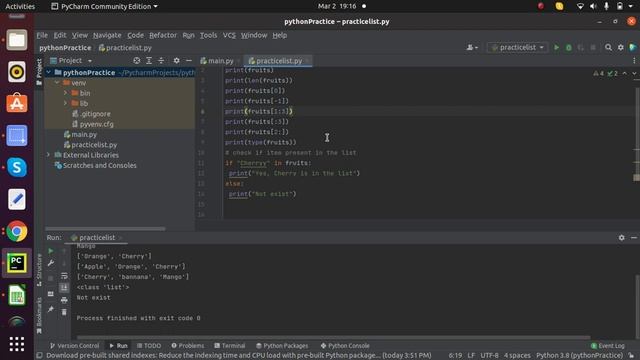Open Search Everywhere magnifier icon

click(x=608, y=48)
